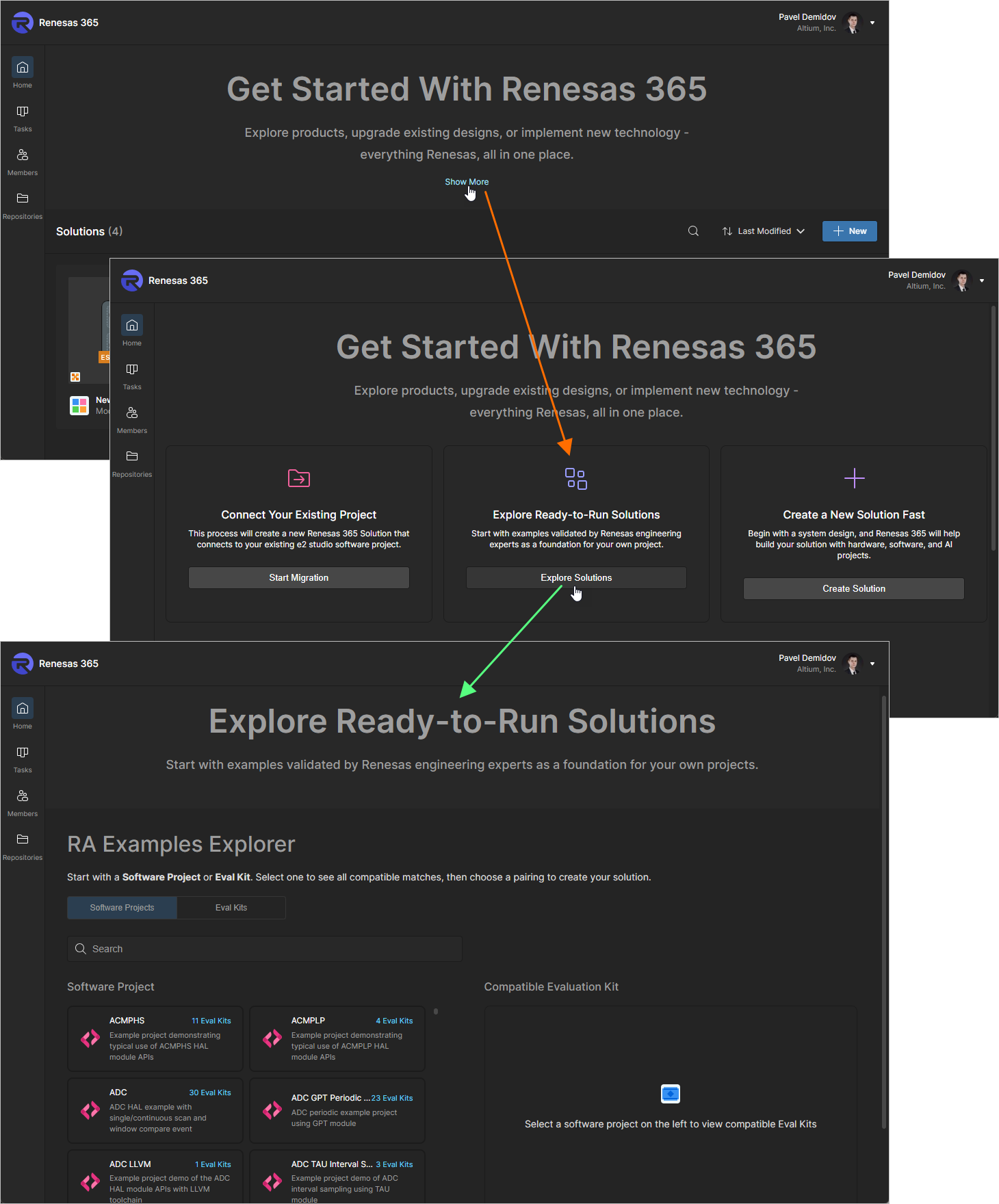Image resolution: width=999 pixels, height=1204 pixels.
Task: Open Tasks in the middle window sidebar
Action: [x=132, y=376]
